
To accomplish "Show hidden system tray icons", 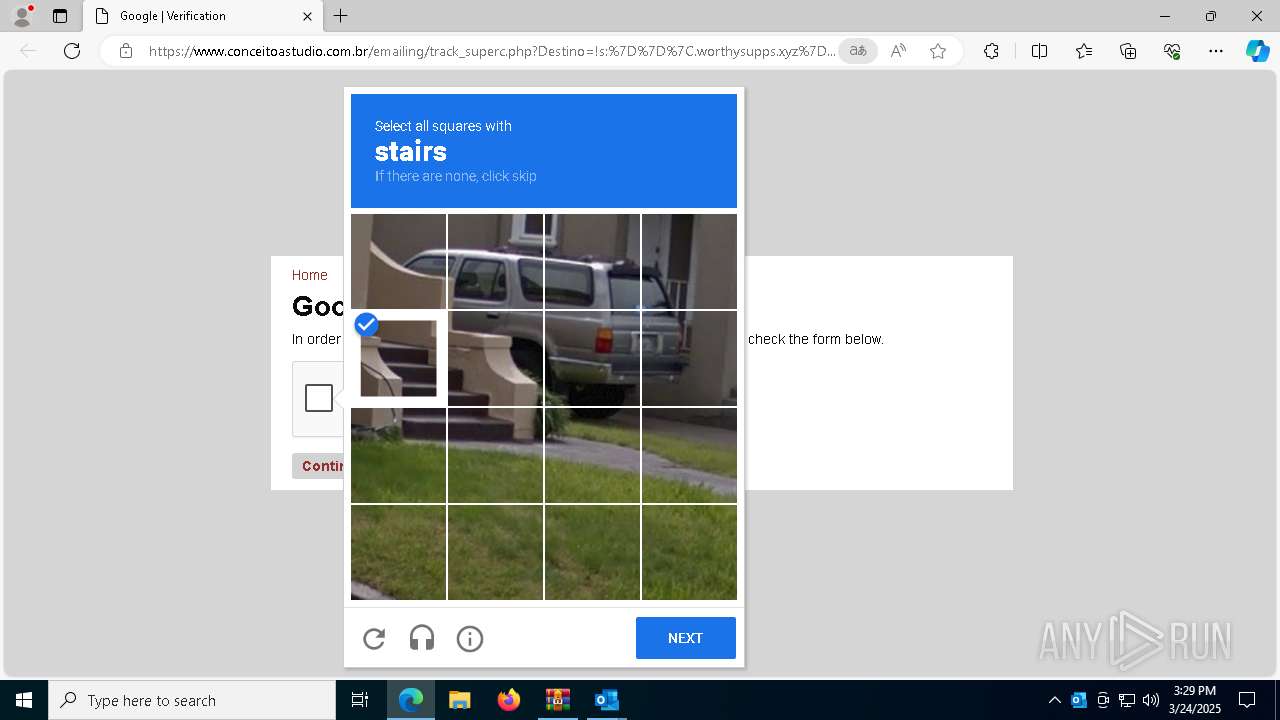I will (1055, 700).
